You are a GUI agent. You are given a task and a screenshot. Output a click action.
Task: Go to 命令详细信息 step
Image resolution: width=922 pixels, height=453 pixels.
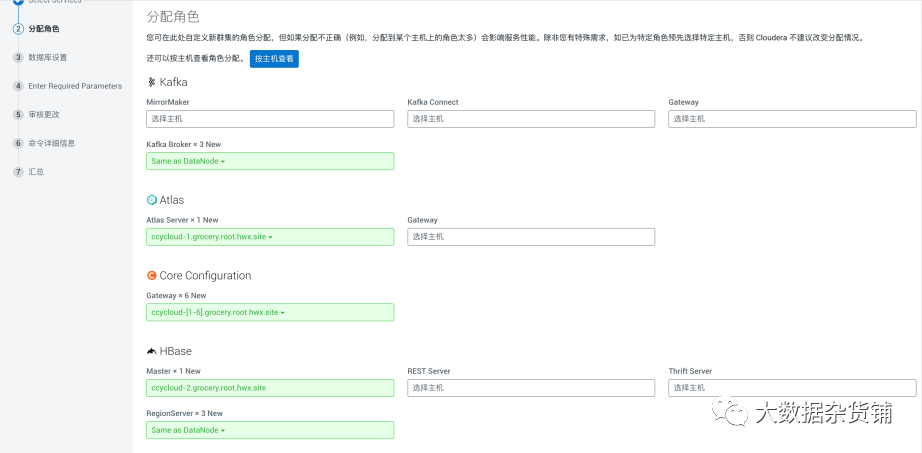[52, 143]
